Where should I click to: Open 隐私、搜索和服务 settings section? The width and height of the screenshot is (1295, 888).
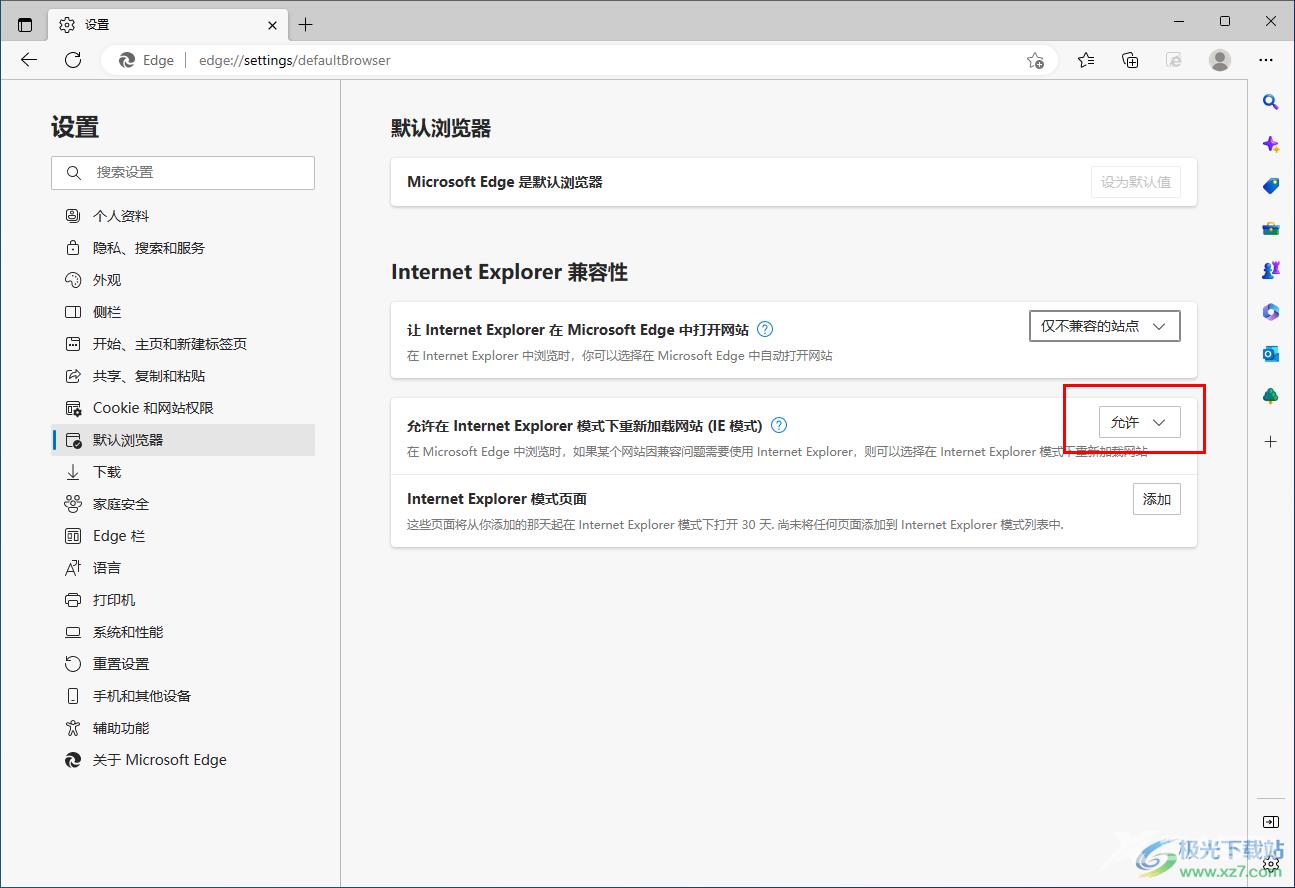[183, 248]
